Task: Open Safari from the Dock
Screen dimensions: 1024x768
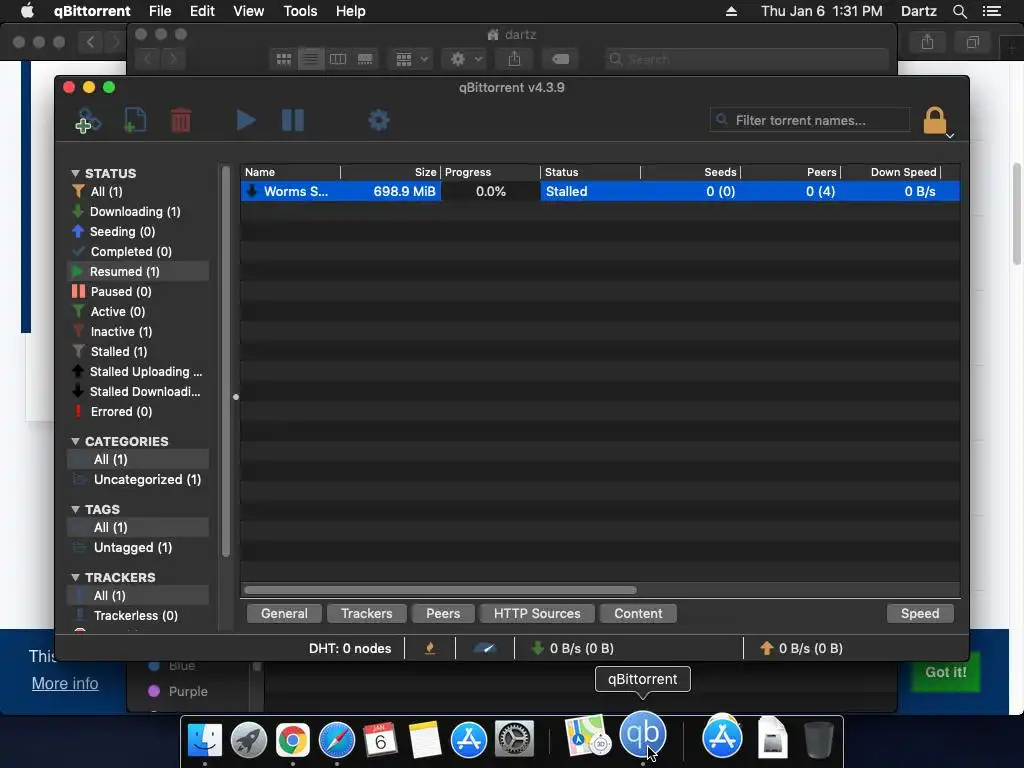Action: 336,740
